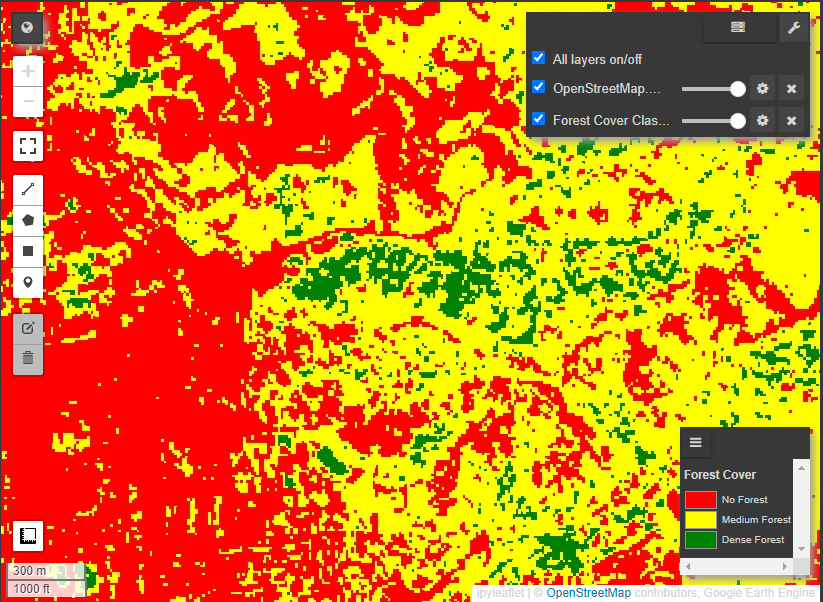Image resolution: width=823 pixels, height=602 pixels.
Task: Uncheck All layers on/off checkbox
Action: pyautogui.click(x=539, y=58)
